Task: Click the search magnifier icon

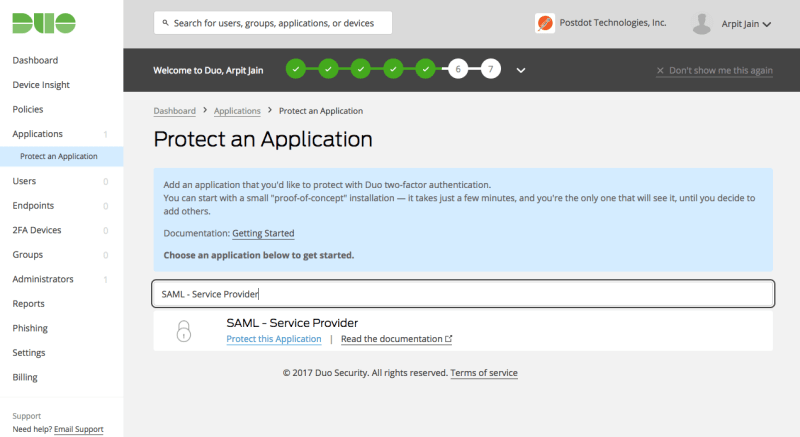Action: click(165, 23)
